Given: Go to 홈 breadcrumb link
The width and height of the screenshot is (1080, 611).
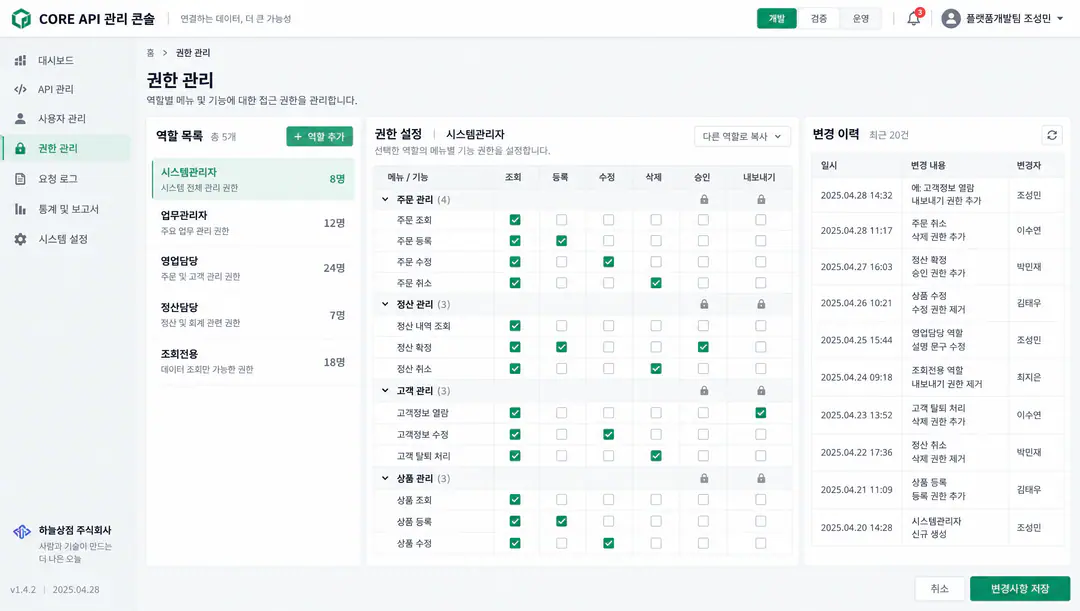Looking at the screenshot, I should 150,53.
